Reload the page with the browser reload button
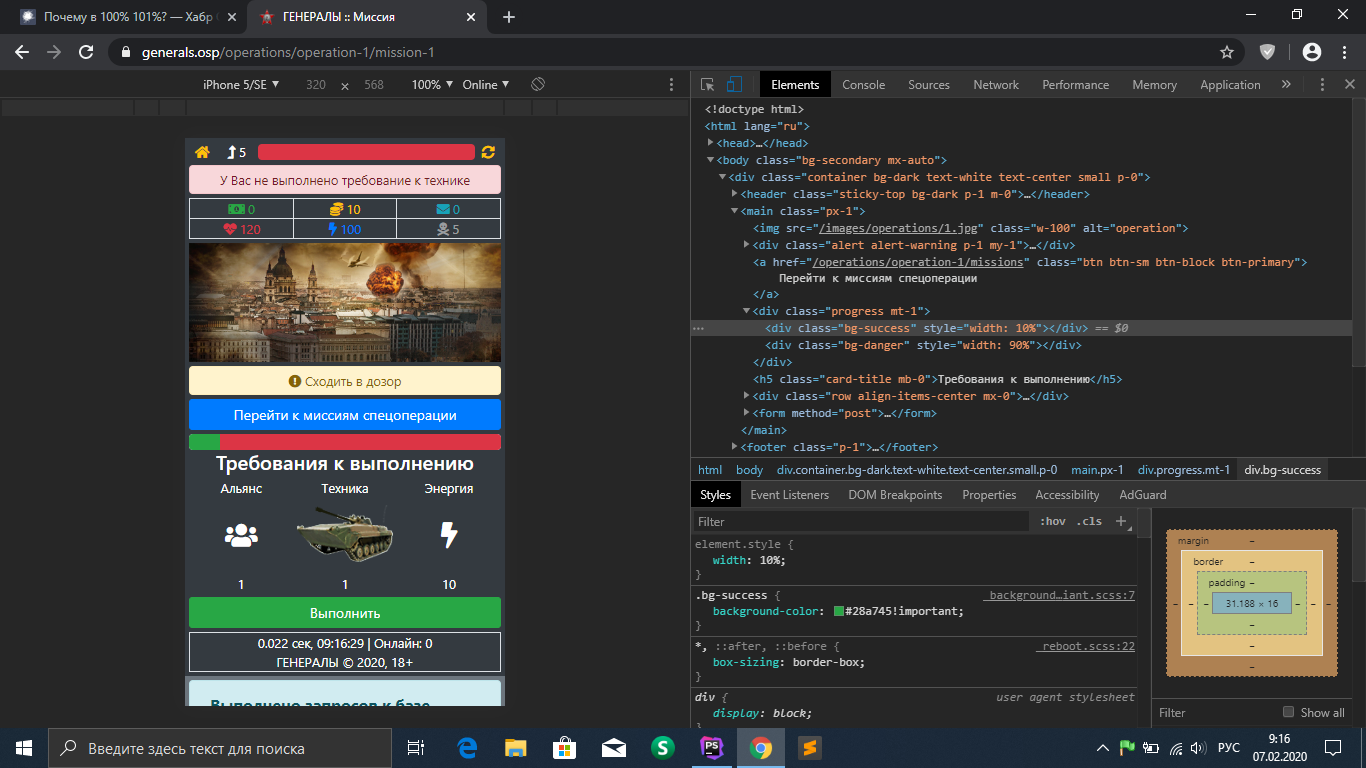 click(86, 52)
